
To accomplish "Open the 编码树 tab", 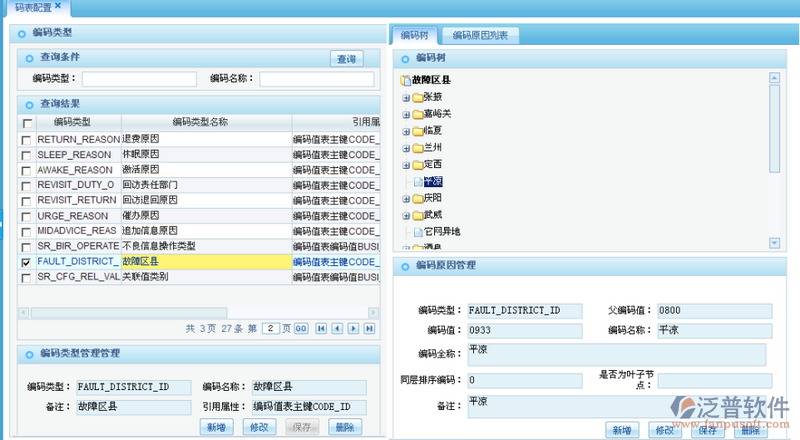I will point(412,36).
